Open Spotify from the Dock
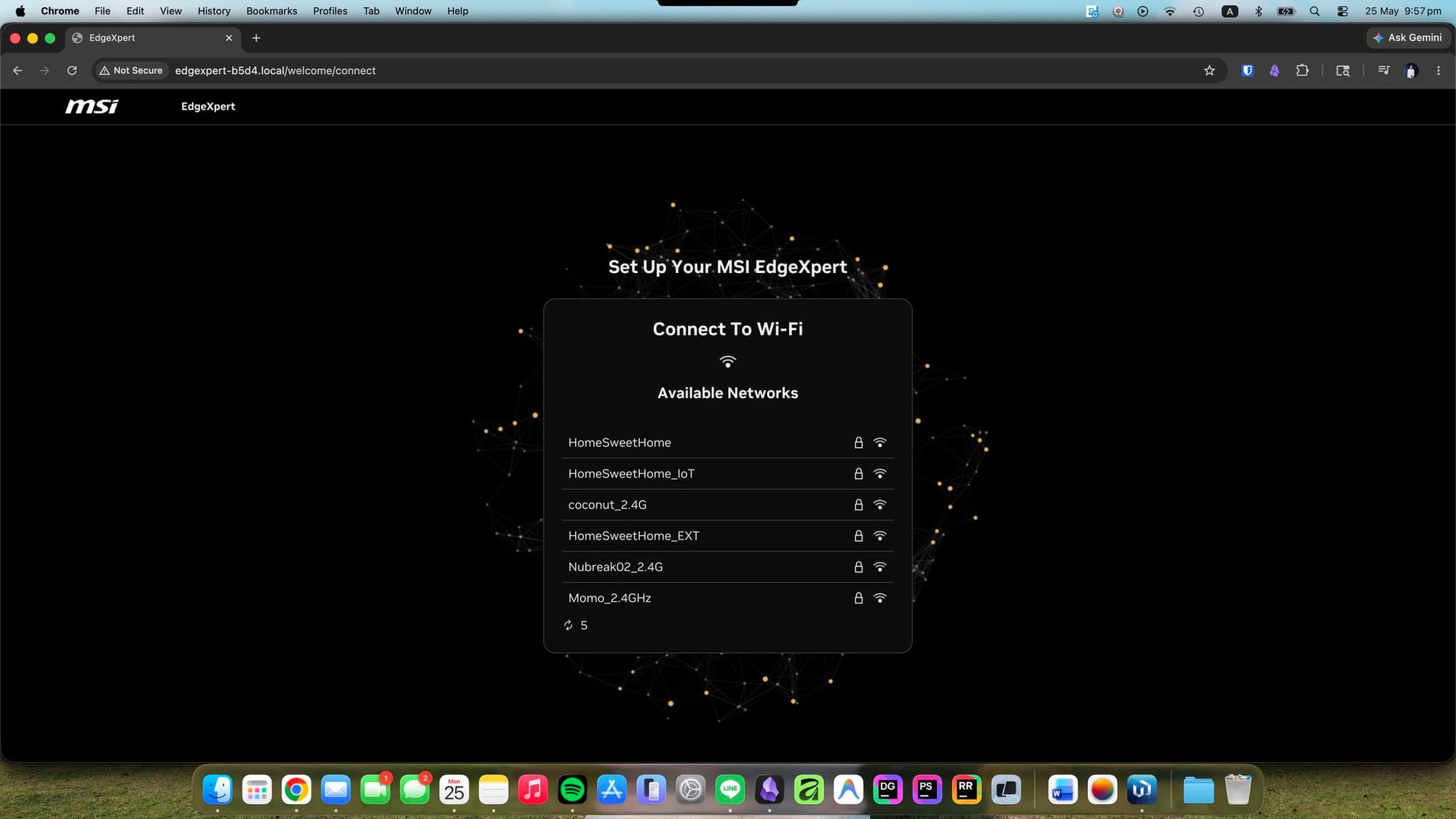 [x=572, y=790]
